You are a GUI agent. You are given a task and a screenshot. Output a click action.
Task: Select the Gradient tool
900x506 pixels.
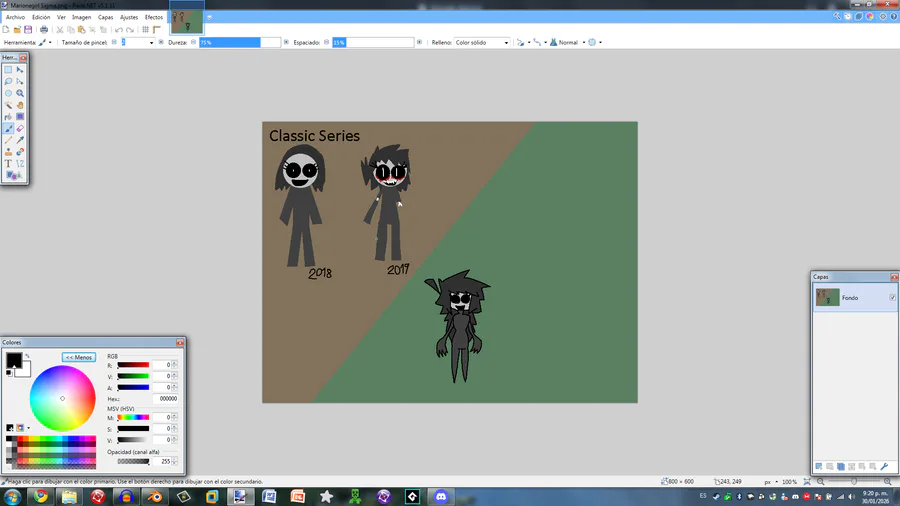coord(20,116)
